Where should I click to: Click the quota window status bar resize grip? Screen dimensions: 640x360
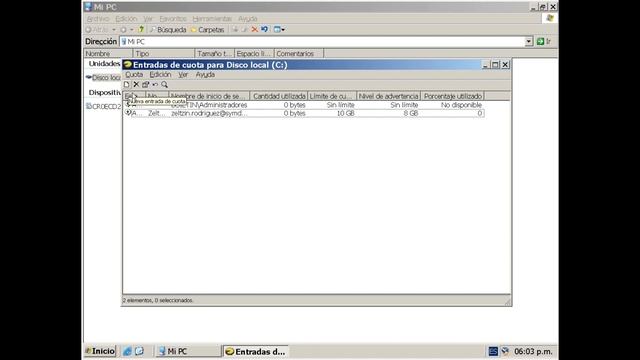coord(507,302)
